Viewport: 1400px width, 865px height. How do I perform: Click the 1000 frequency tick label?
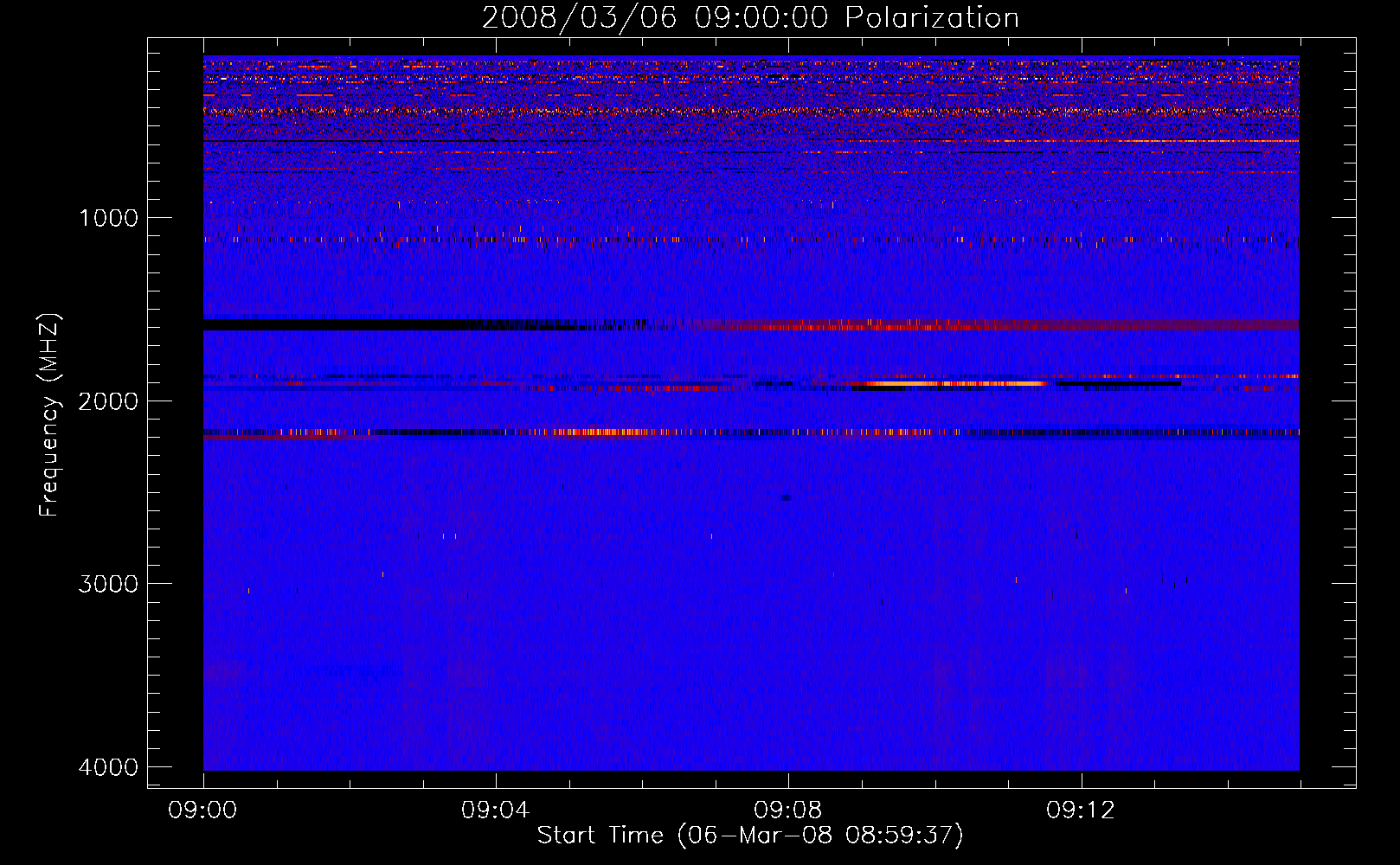coord(109,217)
